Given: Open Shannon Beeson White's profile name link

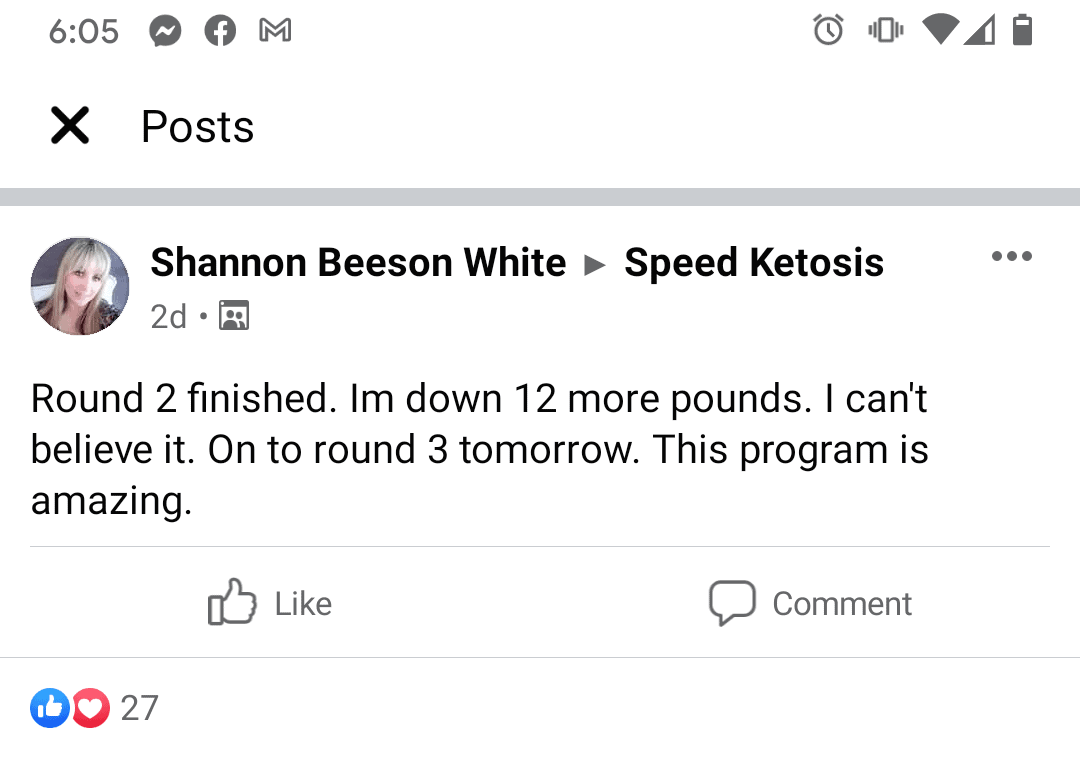Looking at the screenshot, I should (x=358, y=262).
